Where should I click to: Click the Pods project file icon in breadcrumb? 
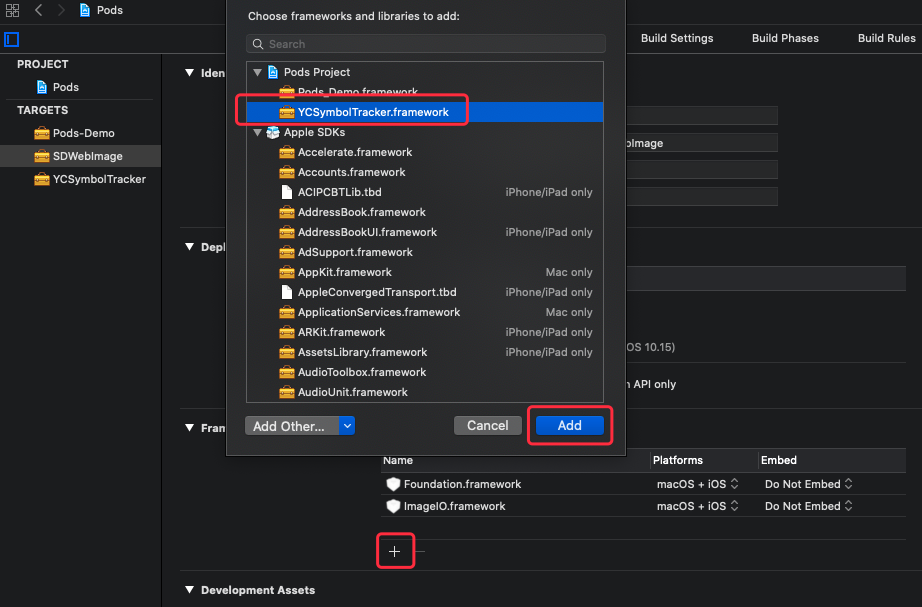click(85, 10)
